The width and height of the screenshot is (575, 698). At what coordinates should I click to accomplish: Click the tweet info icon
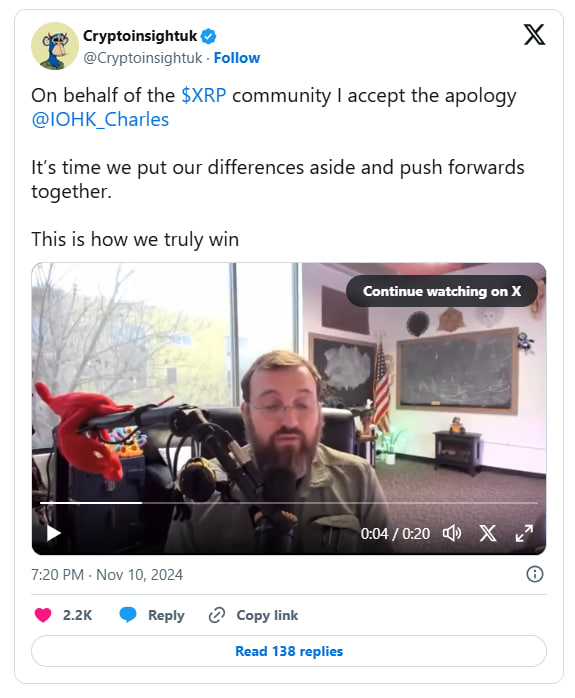[535, 574]
